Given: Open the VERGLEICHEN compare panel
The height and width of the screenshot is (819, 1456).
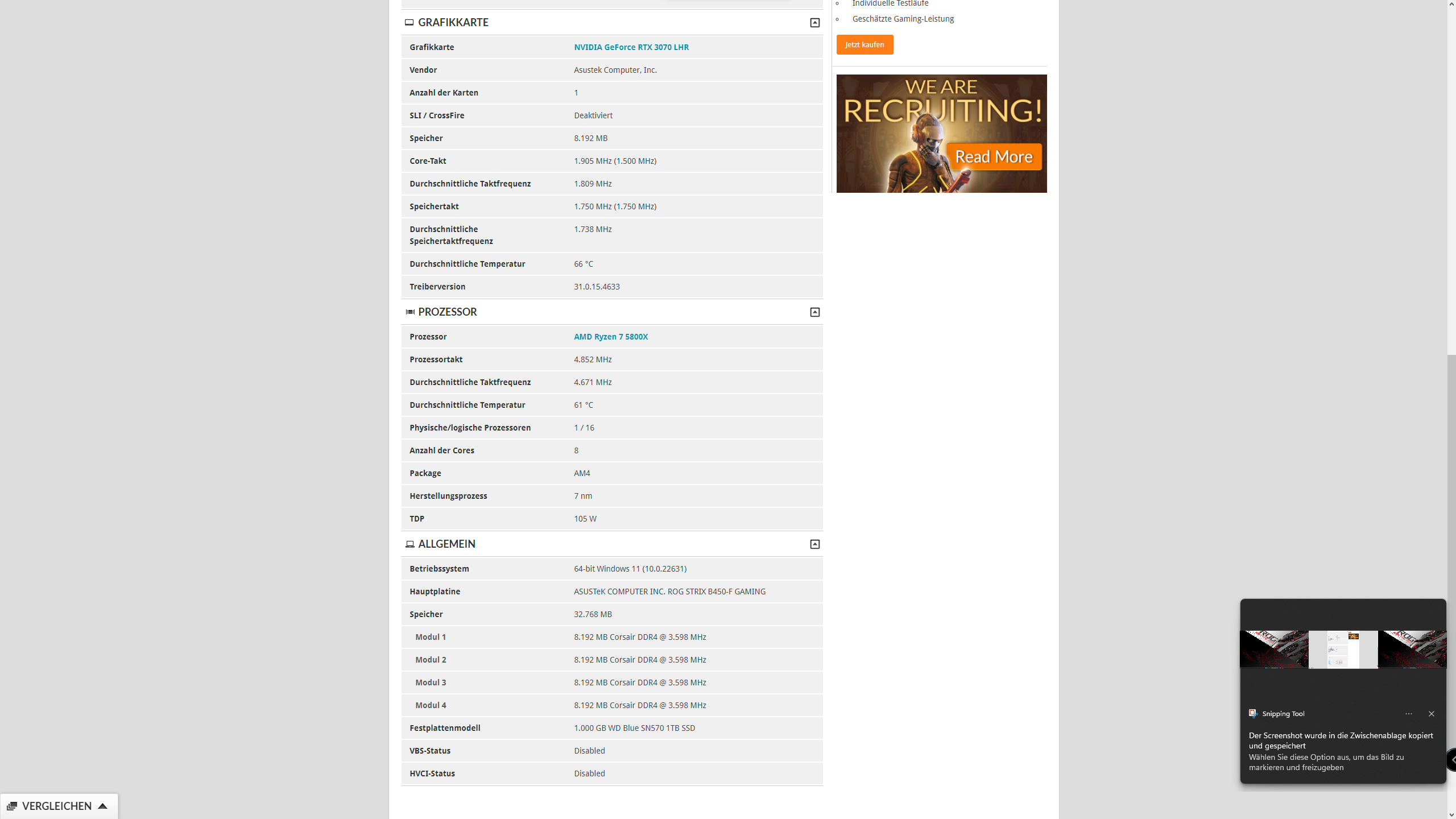Looking at the screenshot, I should tap(57, 806).
